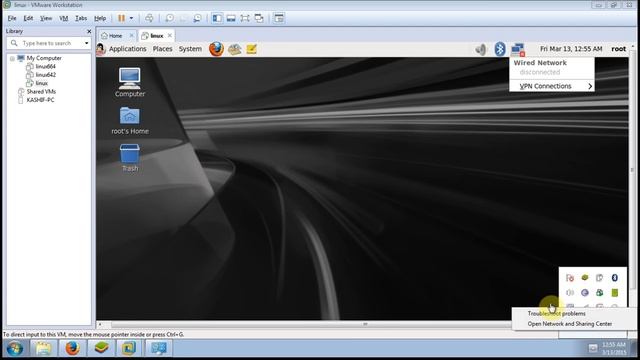Viewport: 640px width, 360px height.
Task: Open the Places menu
Action: pos(162,49)
